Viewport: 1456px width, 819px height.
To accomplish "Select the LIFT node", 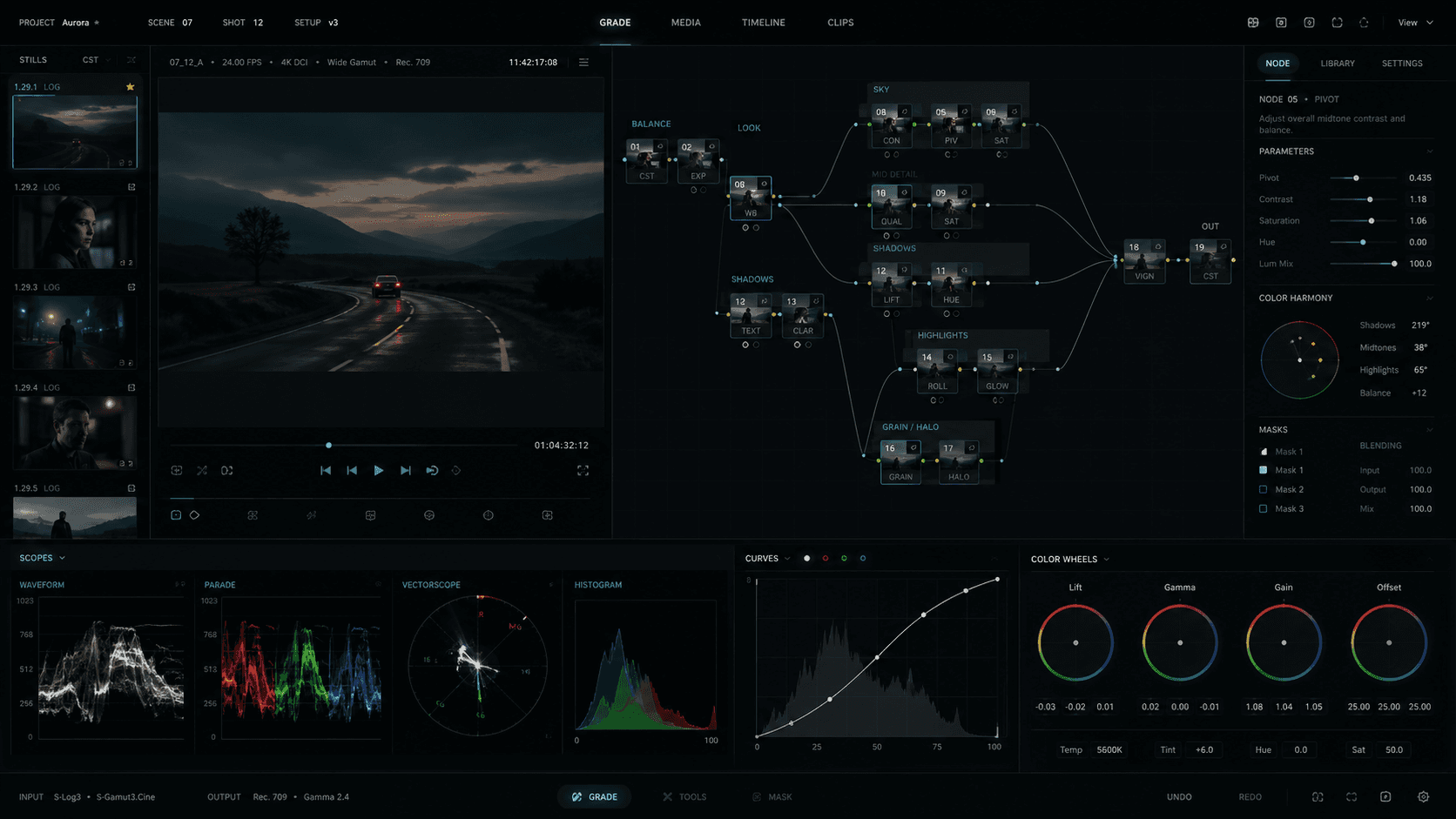I will (892, 285).
